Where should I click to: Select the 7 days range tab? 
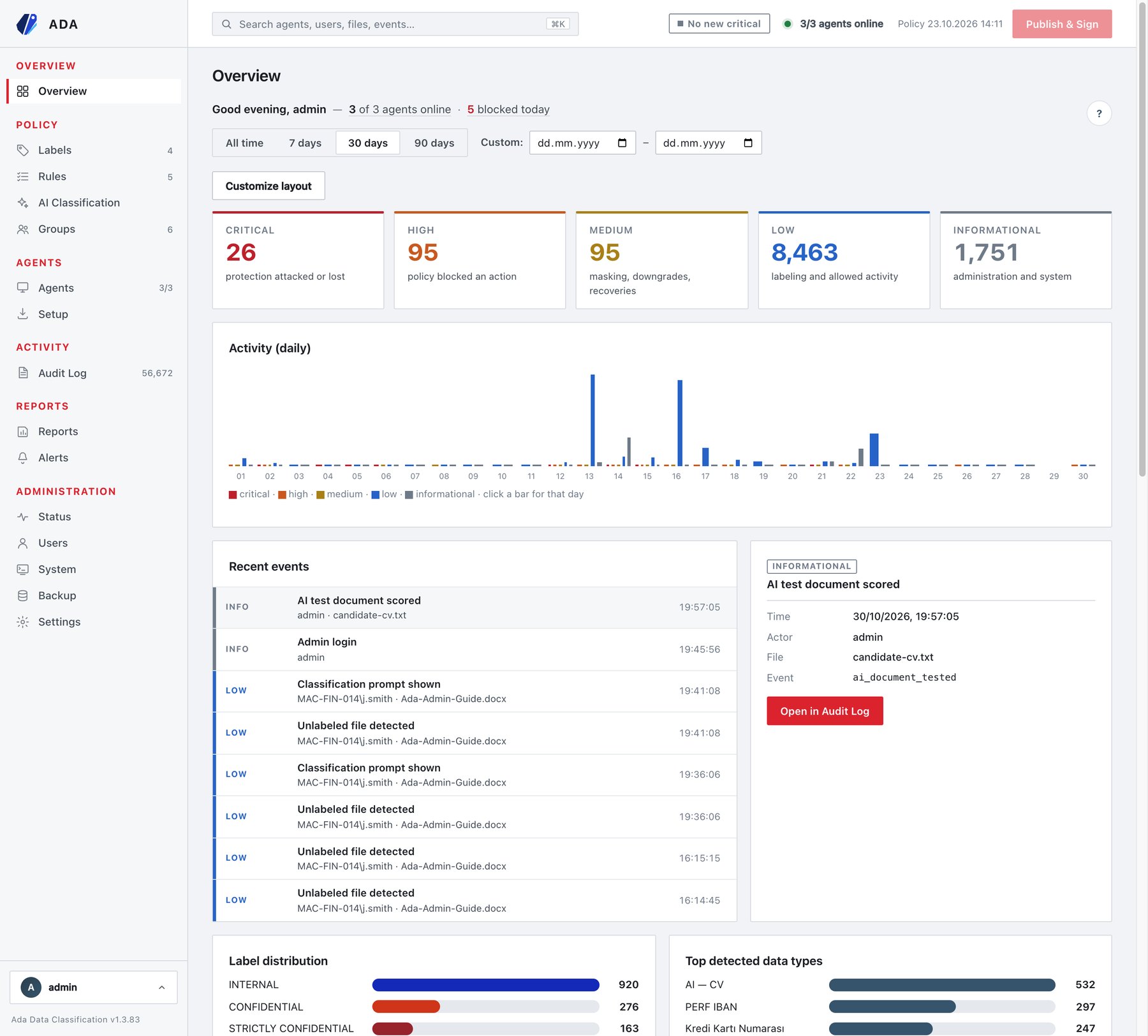pyautogui.click(x=305, y=143)
